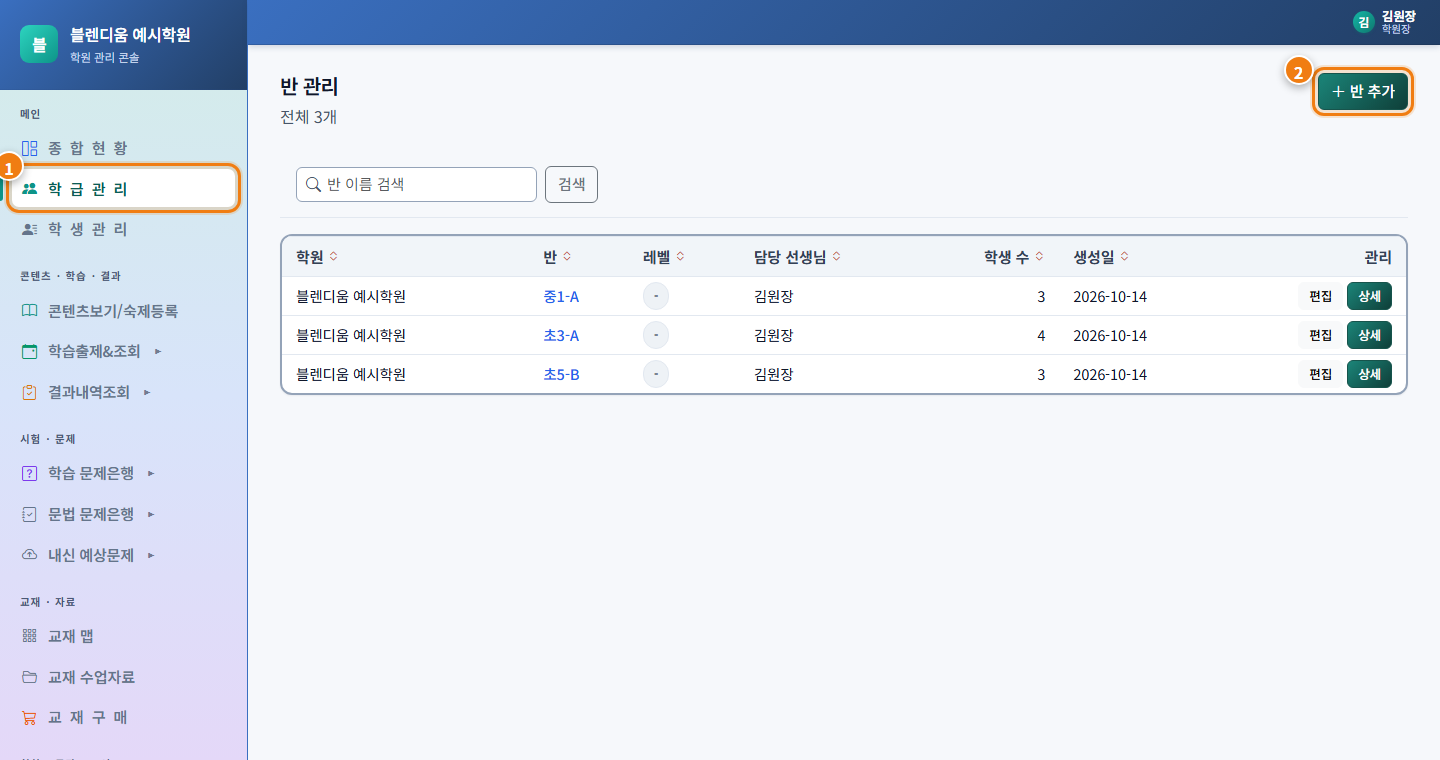Click the 결과내역조회 clipboard icon
1440x760 pixels.
point(30,393)
